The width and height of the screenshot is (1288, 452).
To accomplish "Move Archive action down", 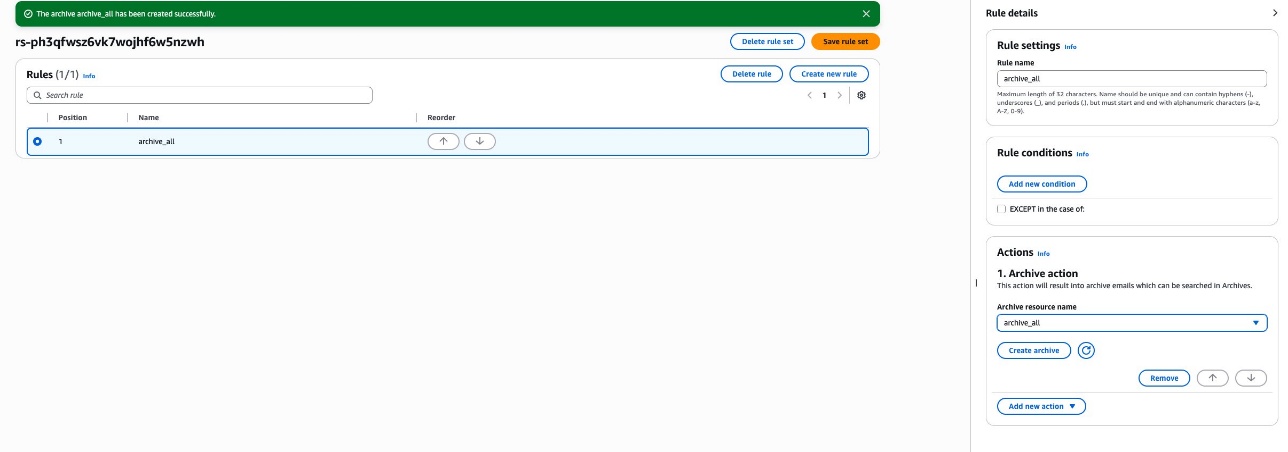I will [1250, 378].
